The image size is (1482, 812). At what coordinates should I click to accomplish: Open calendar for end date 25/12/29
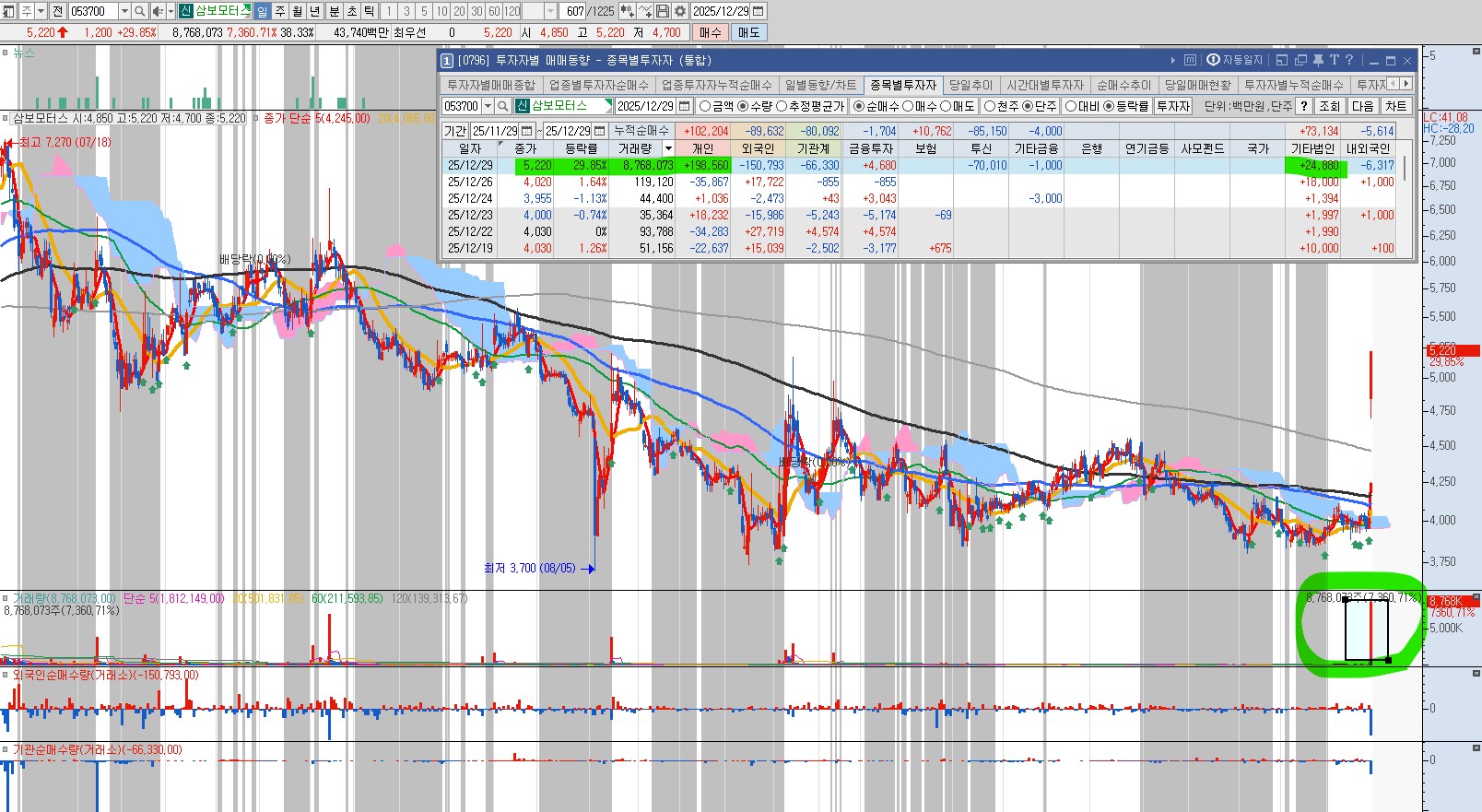point(600,131)
